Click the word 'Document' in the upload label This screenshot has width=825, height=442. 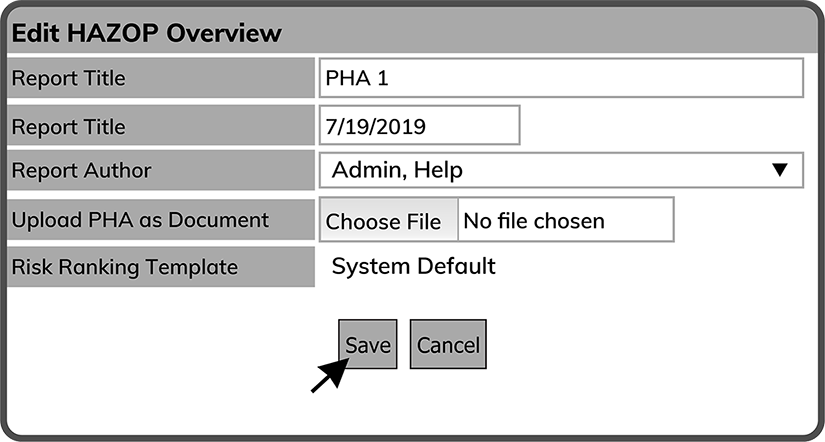click(222, 220)
